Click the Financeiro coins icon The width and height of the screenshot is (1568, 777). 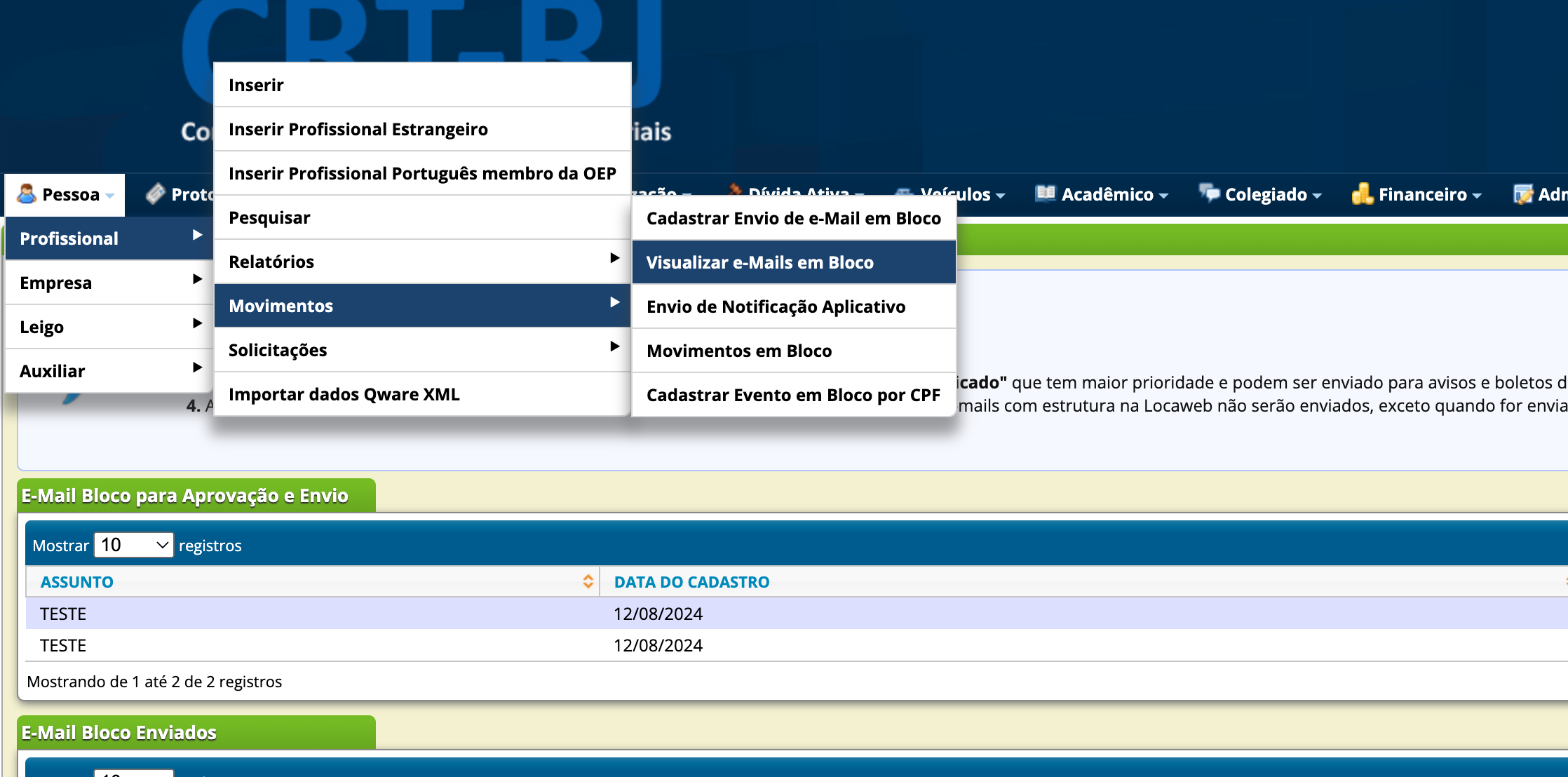tap(1362, 194)
